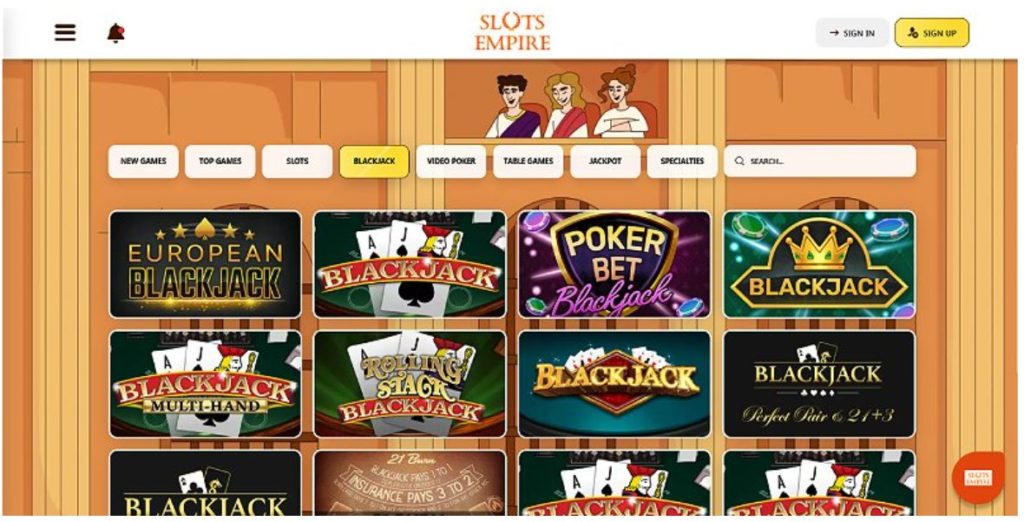This screenshot has width=1024, height=522.
Task: Click the notification bell icon
Action: coord(116,33)
